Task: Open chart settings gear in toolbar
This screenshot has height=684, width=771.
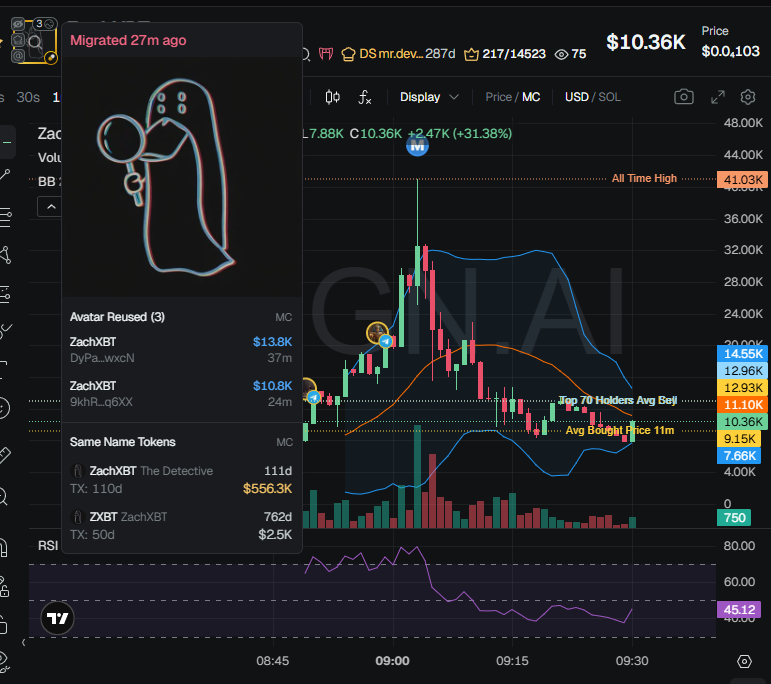Action: [x=747, y=97]
